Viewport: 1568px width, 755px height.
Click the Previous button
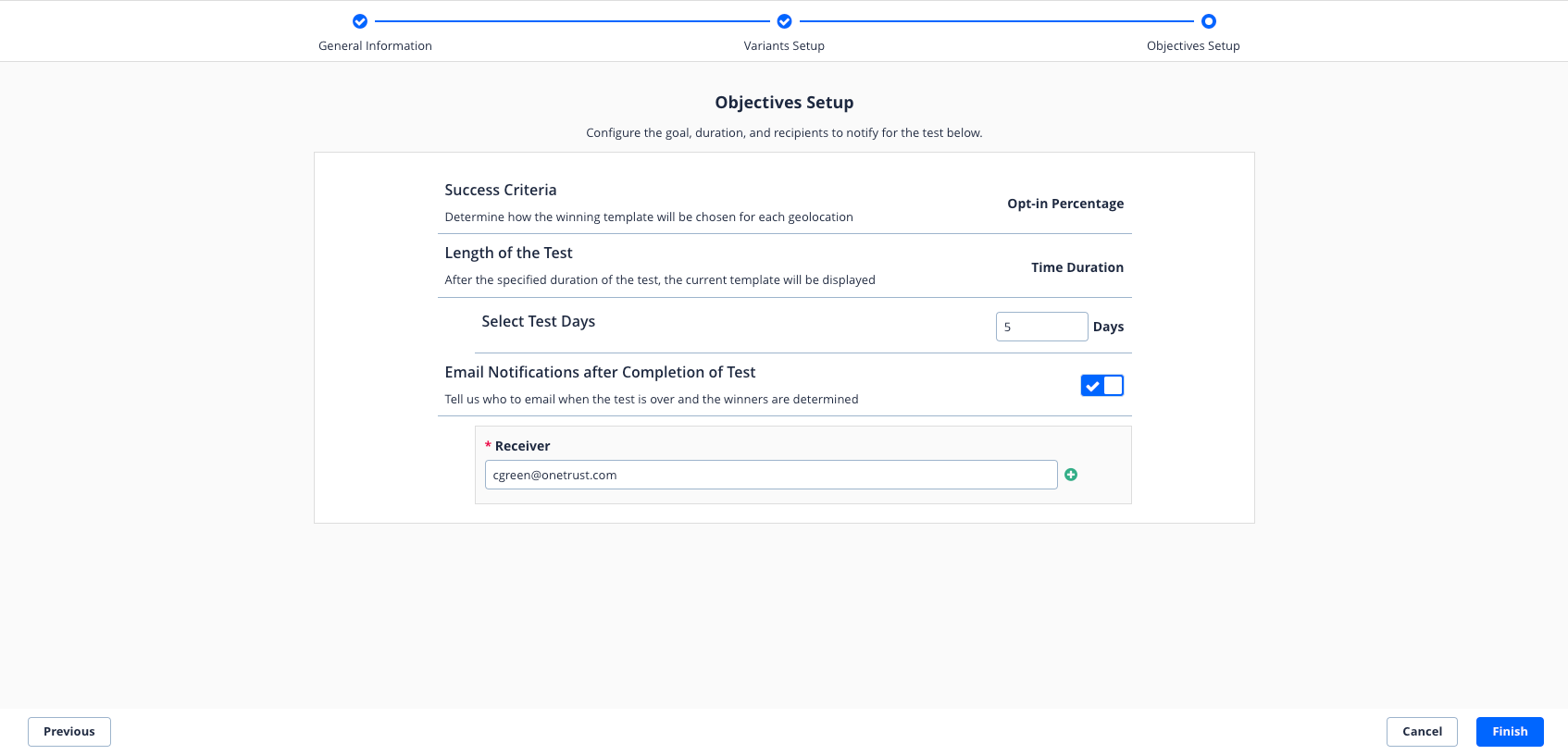pyautogui.click(x=69, y=732)
